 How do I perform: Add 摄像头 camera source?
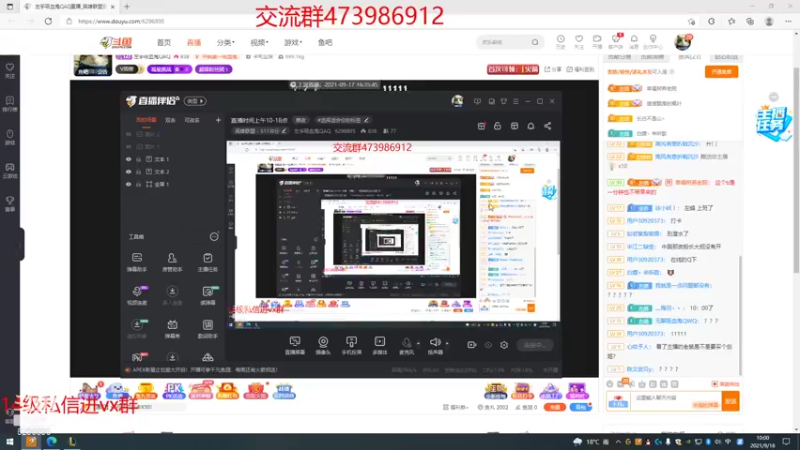point(323,345)
